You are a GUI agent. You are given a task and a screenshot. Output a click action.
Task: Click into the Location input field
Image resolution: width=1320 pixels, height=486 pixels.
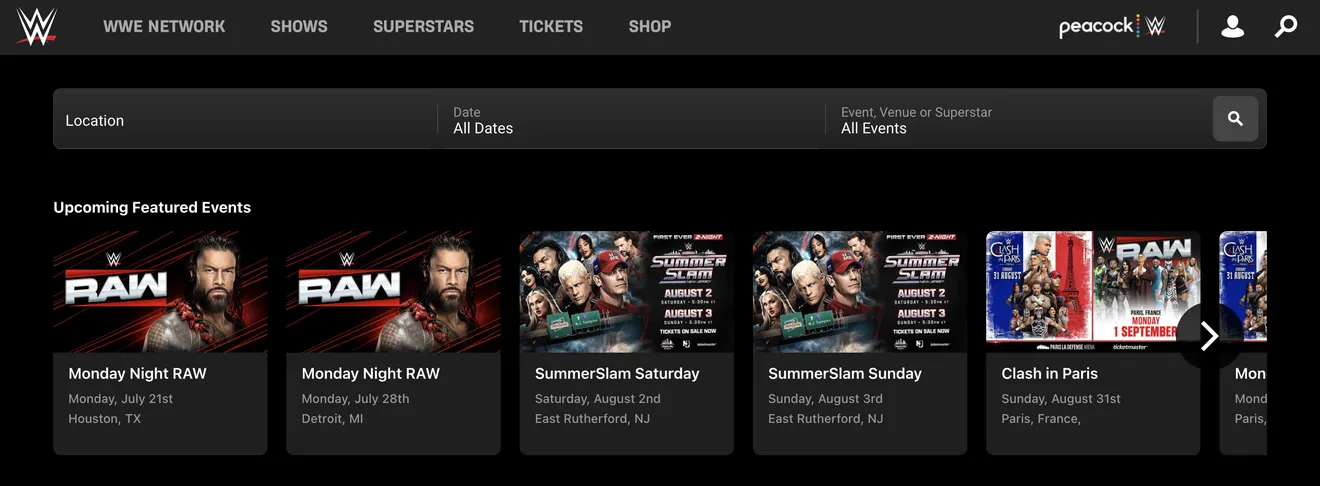pyautogui.click(x=245, y=120)
